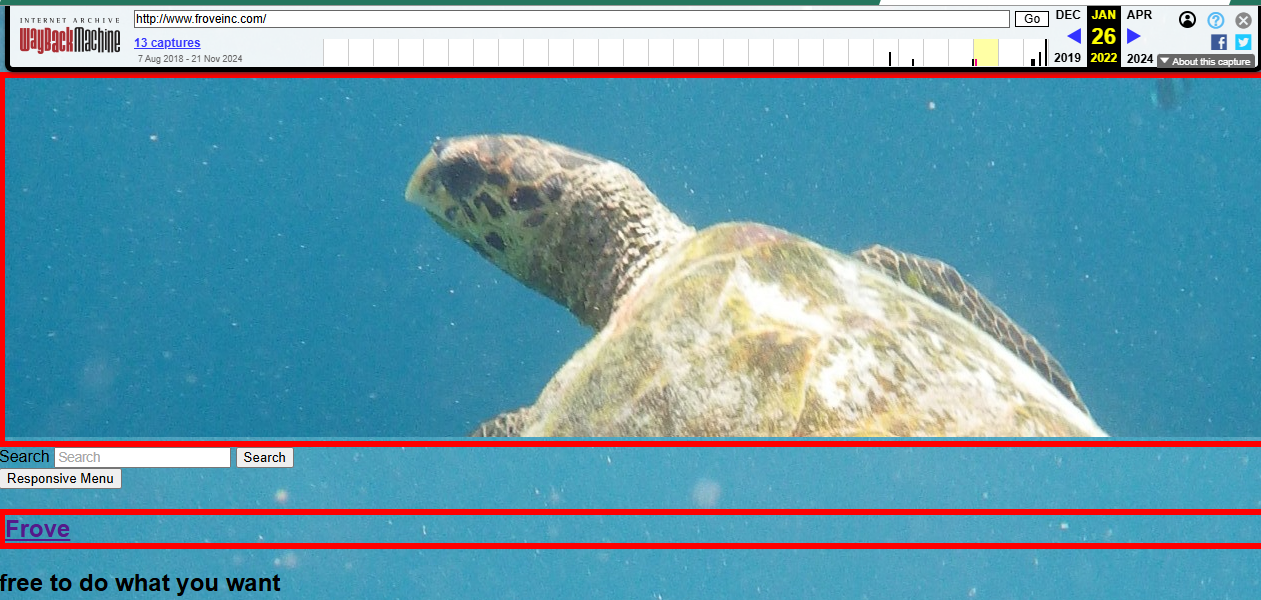Open the Frove heading link
Viewport: 1261px width, 600px height.
click(38, 529)
